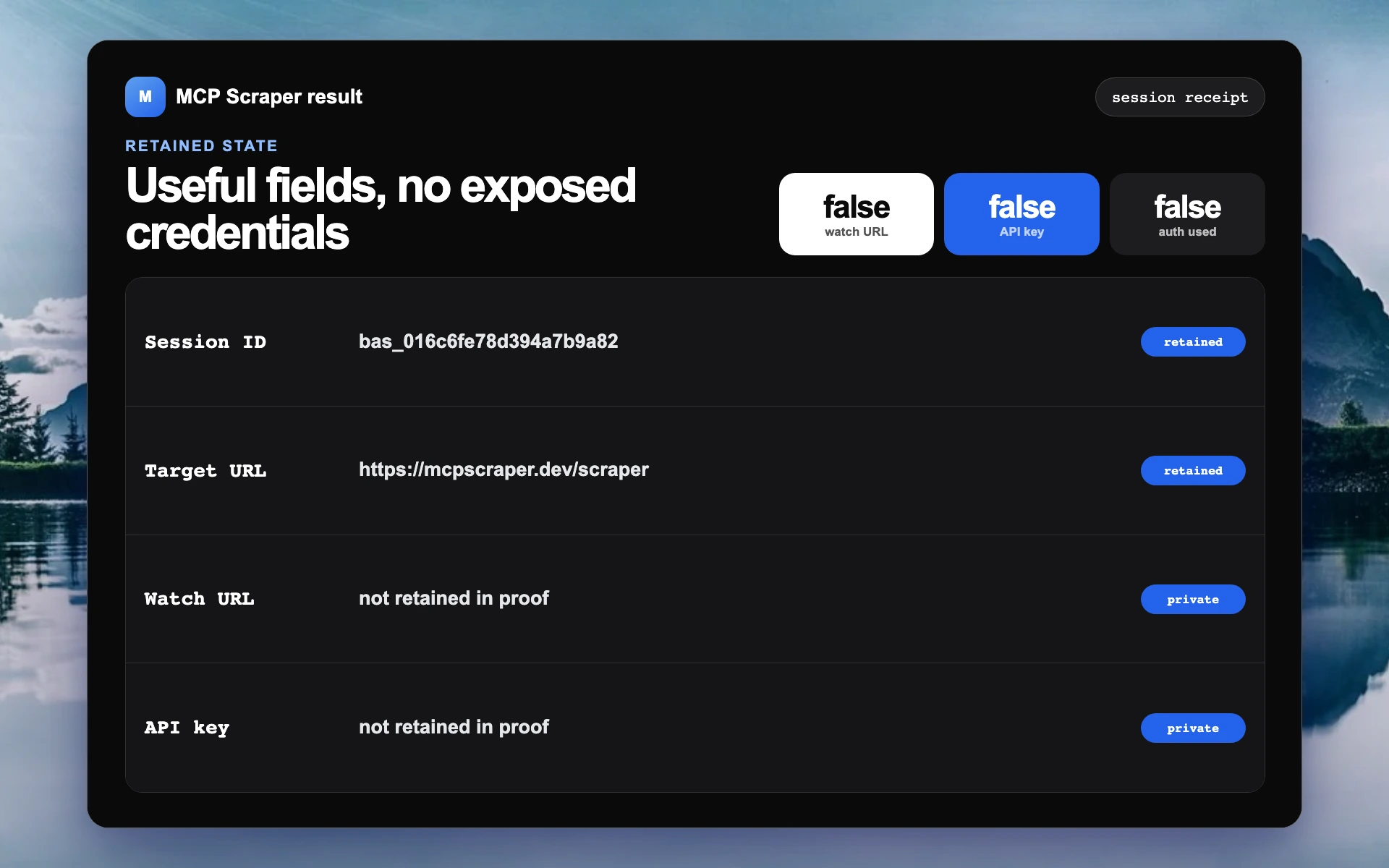
Task: Click the Watch URL row label
Action: [x=199, y=599]
